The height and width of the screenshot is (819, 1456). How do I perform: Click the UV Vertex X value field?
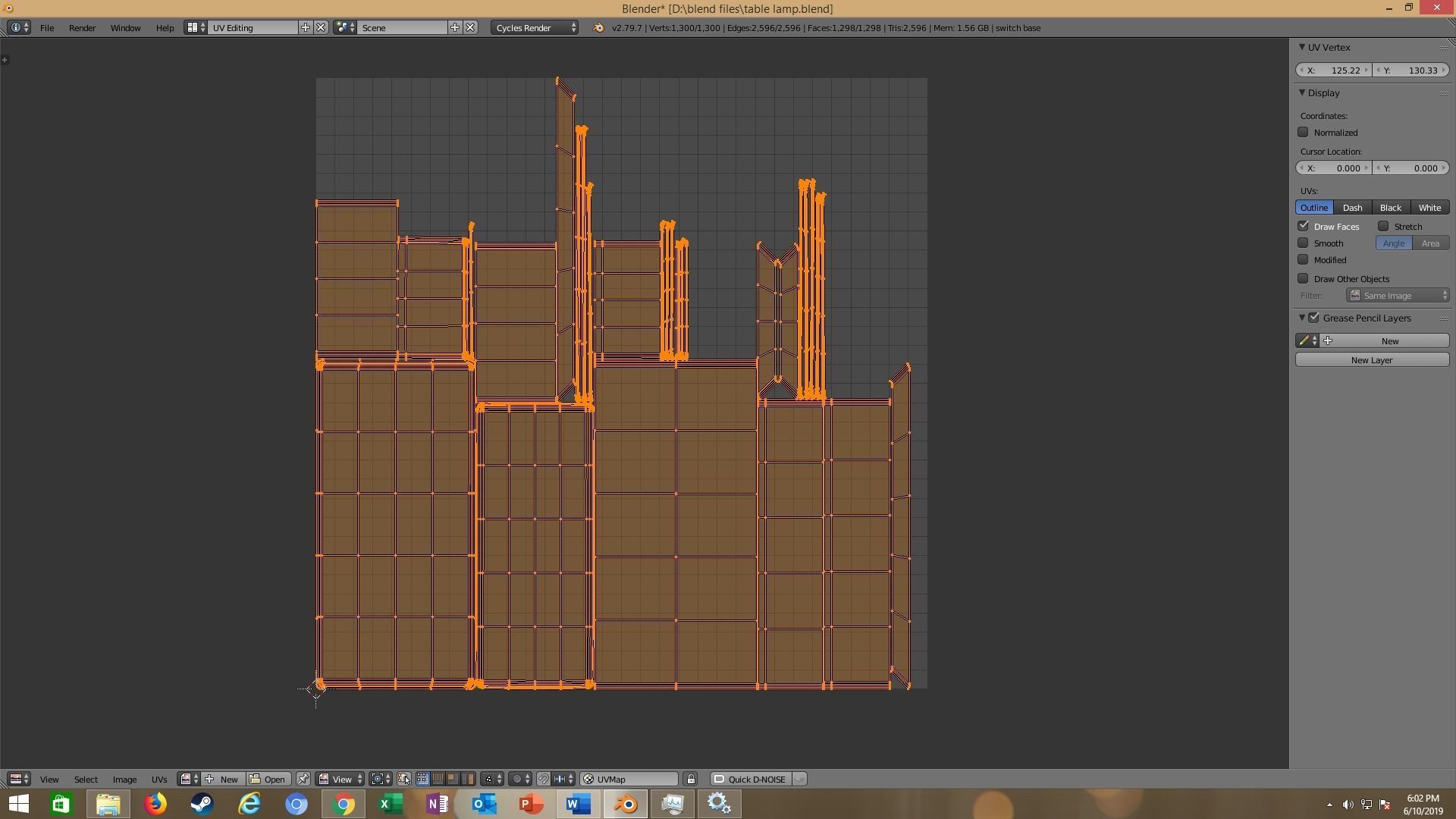click(x=1334, y=70)
